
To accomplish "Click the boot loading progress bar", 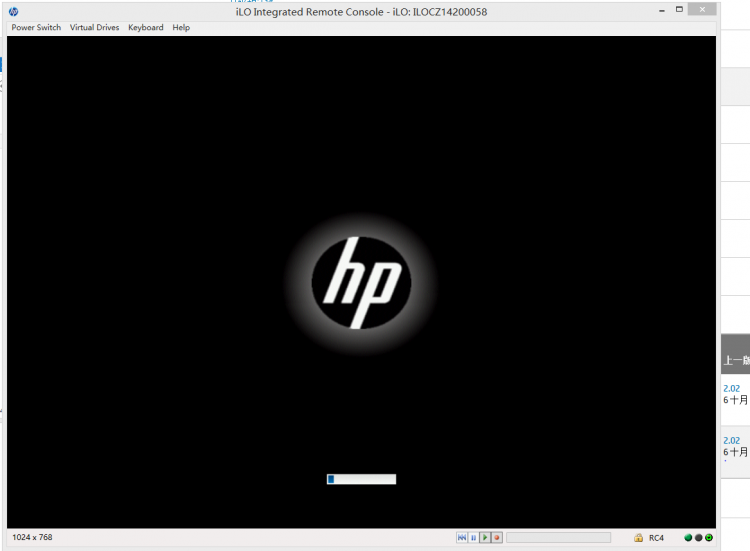I will pyautogui.click(x=361, y=479).
